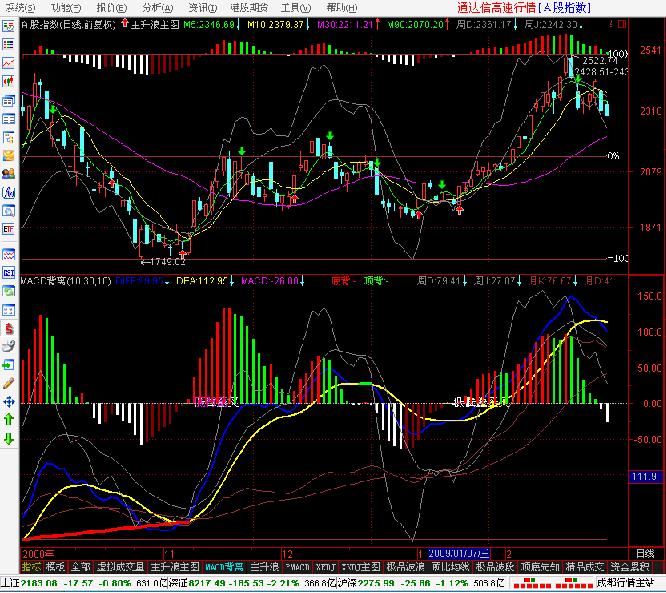
Task: Click the 沪深 index status entry
Action: (x=422, y=583)
